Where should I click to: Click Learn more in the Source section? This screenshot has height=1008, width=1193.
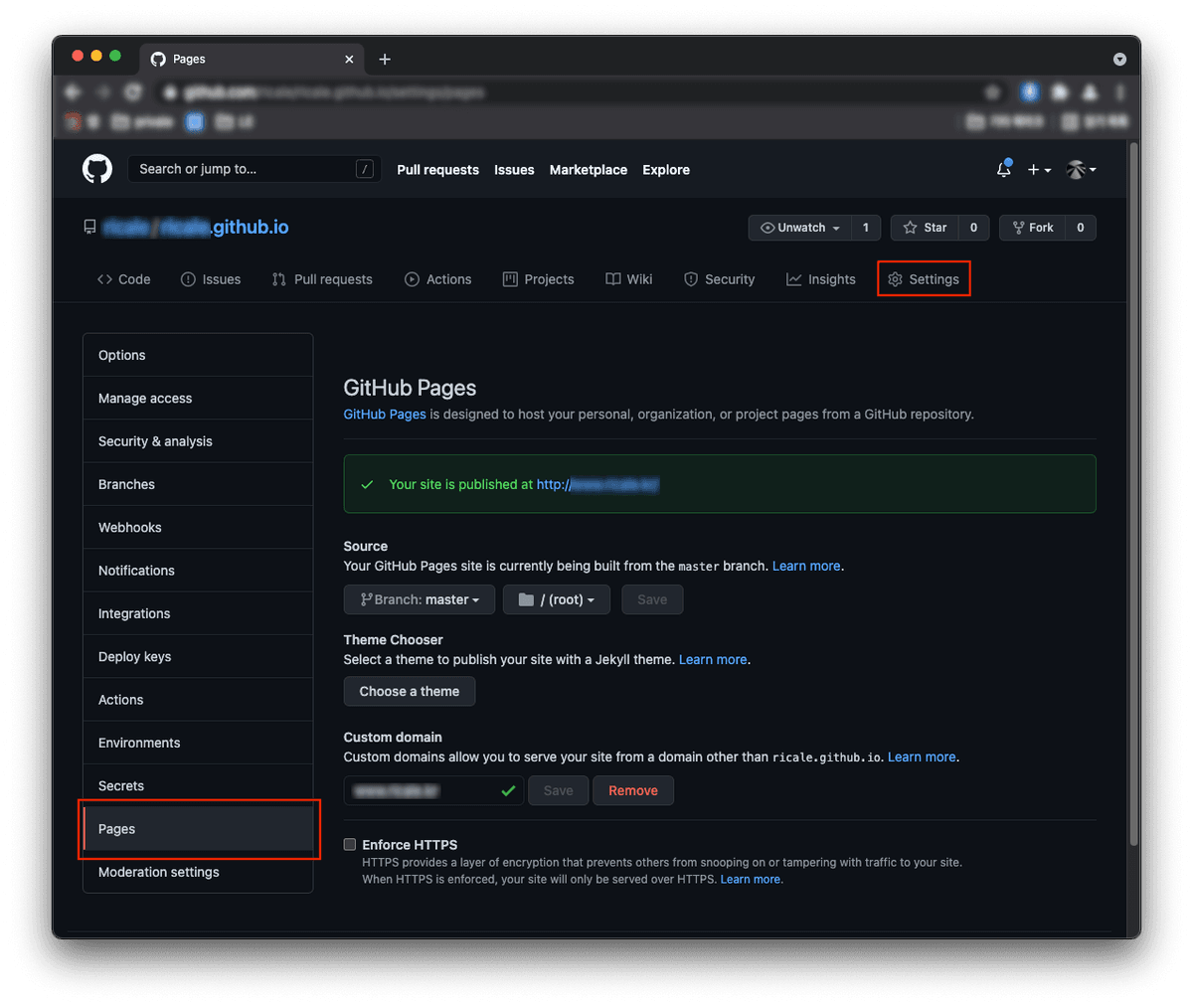[x=806, y=566]
